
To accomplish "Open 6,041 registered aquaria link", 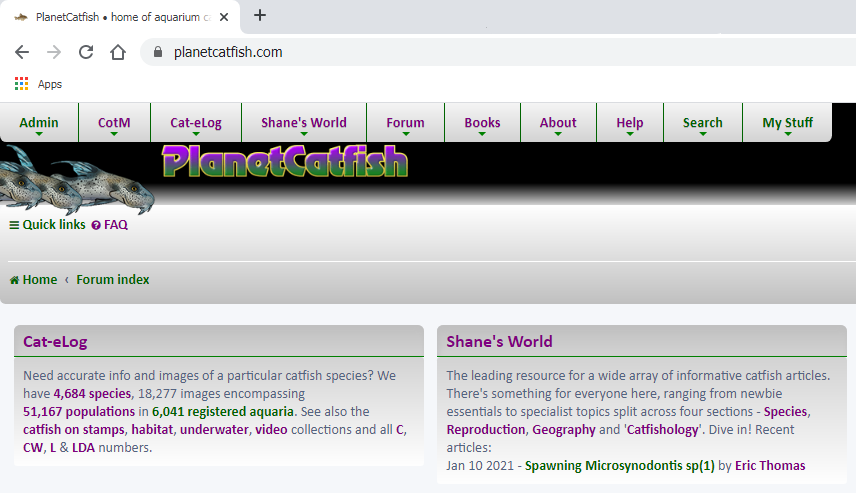I will point(223,412).
